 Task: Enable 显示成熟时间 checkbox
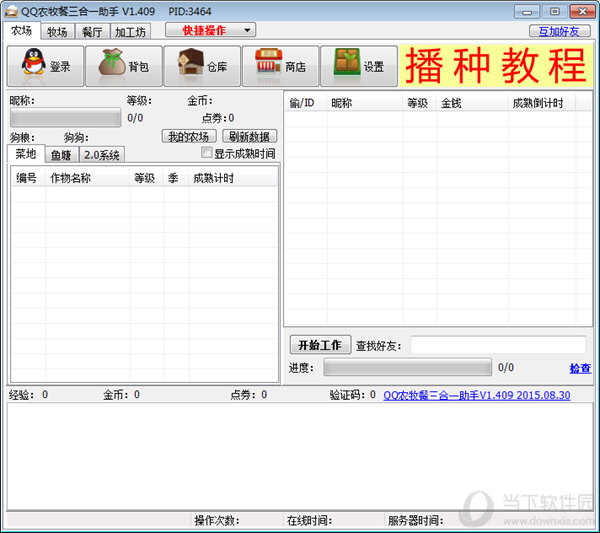pyautogui.click(x=206, y=153)
